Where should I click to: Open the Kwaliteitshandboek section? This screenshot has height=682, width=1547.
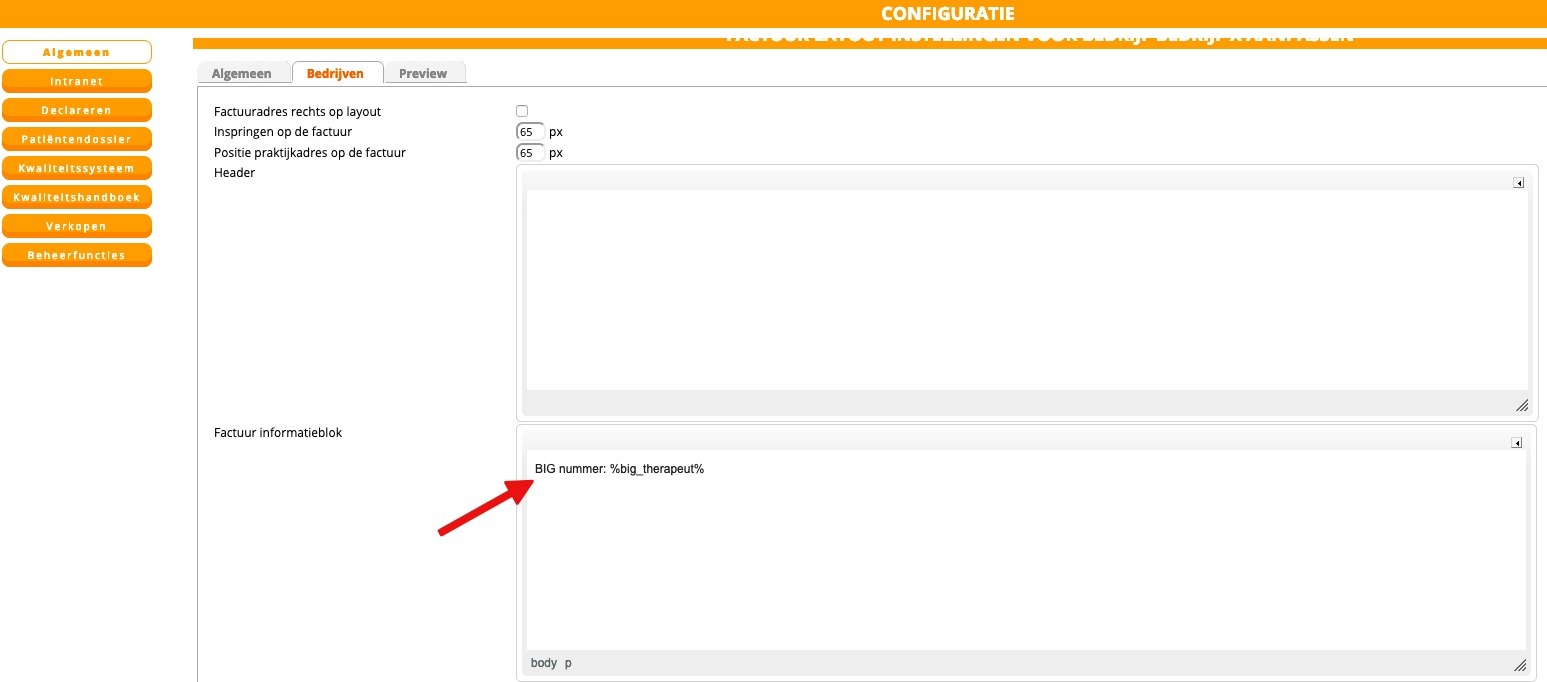[76, 197]
